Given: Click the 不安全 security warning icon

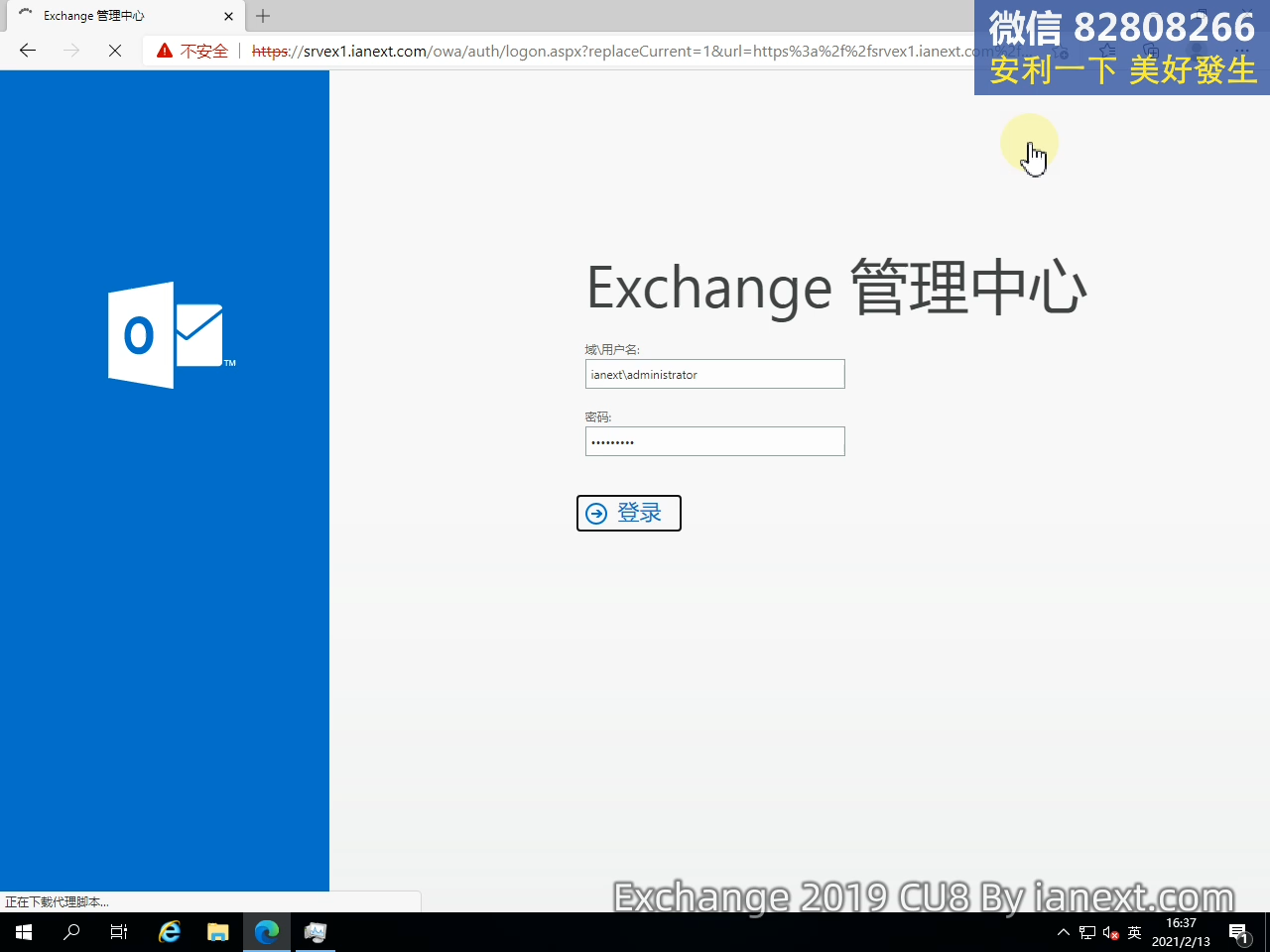Looking at the screenshot, I should click(x=165, y=51).
